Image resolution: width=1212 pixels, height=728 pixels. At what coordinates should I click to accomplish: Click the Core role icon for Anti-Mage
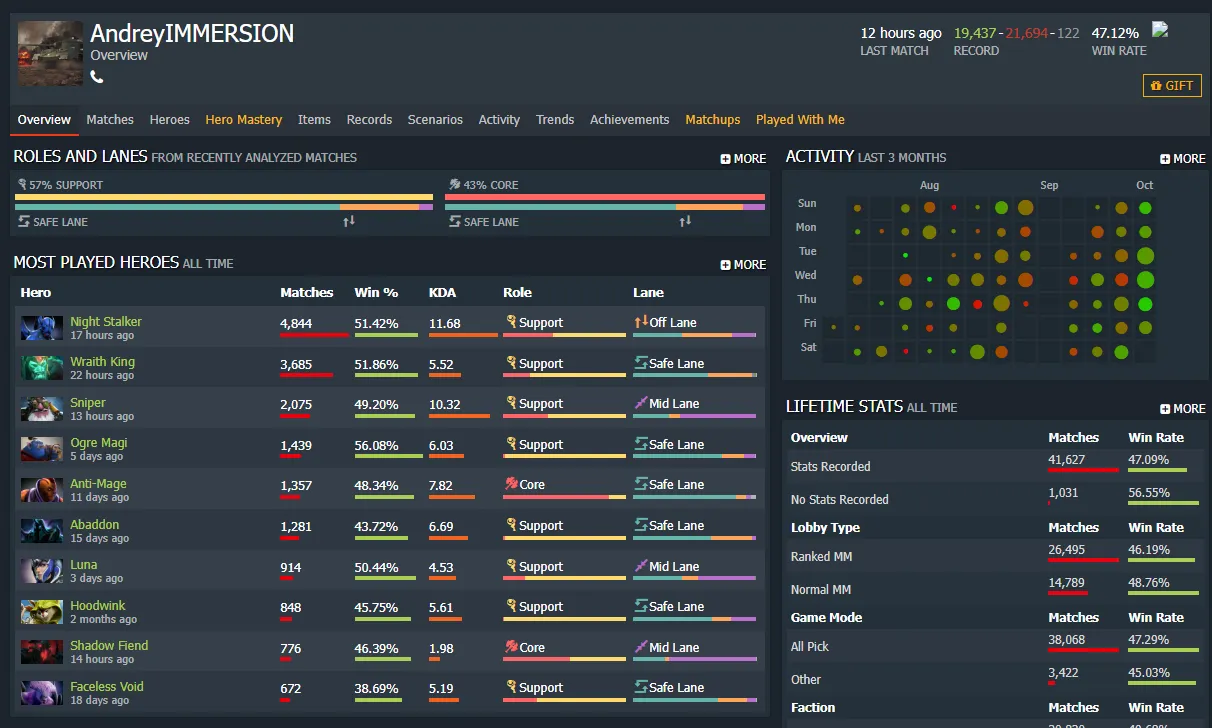click(x=511, y=484)
